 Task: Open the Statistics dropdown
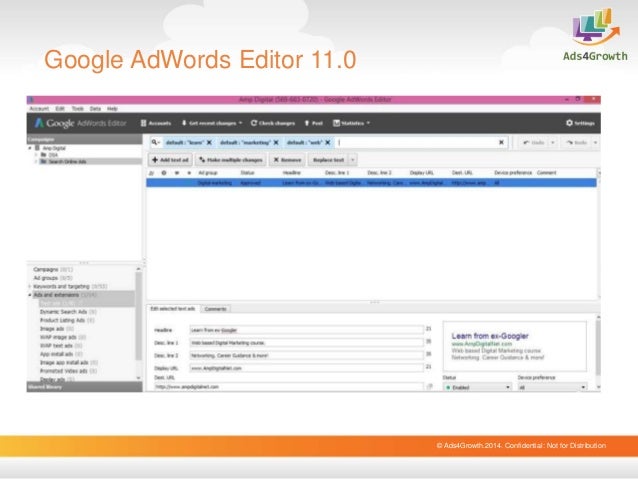[352, 123]
